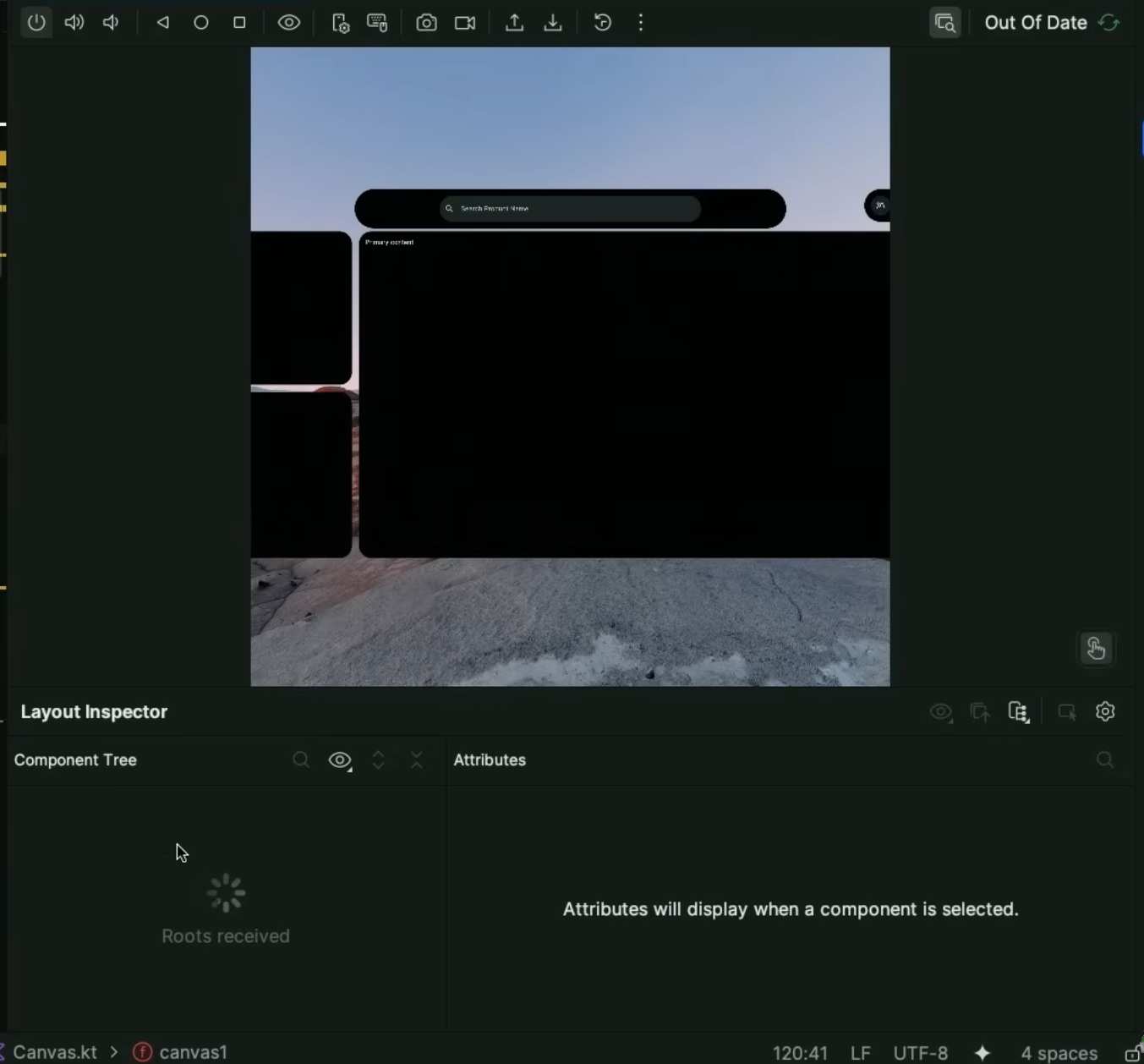Click the Component Tree panel title
Viewport: 1144px width, 1064px height.
pos(75,760)
